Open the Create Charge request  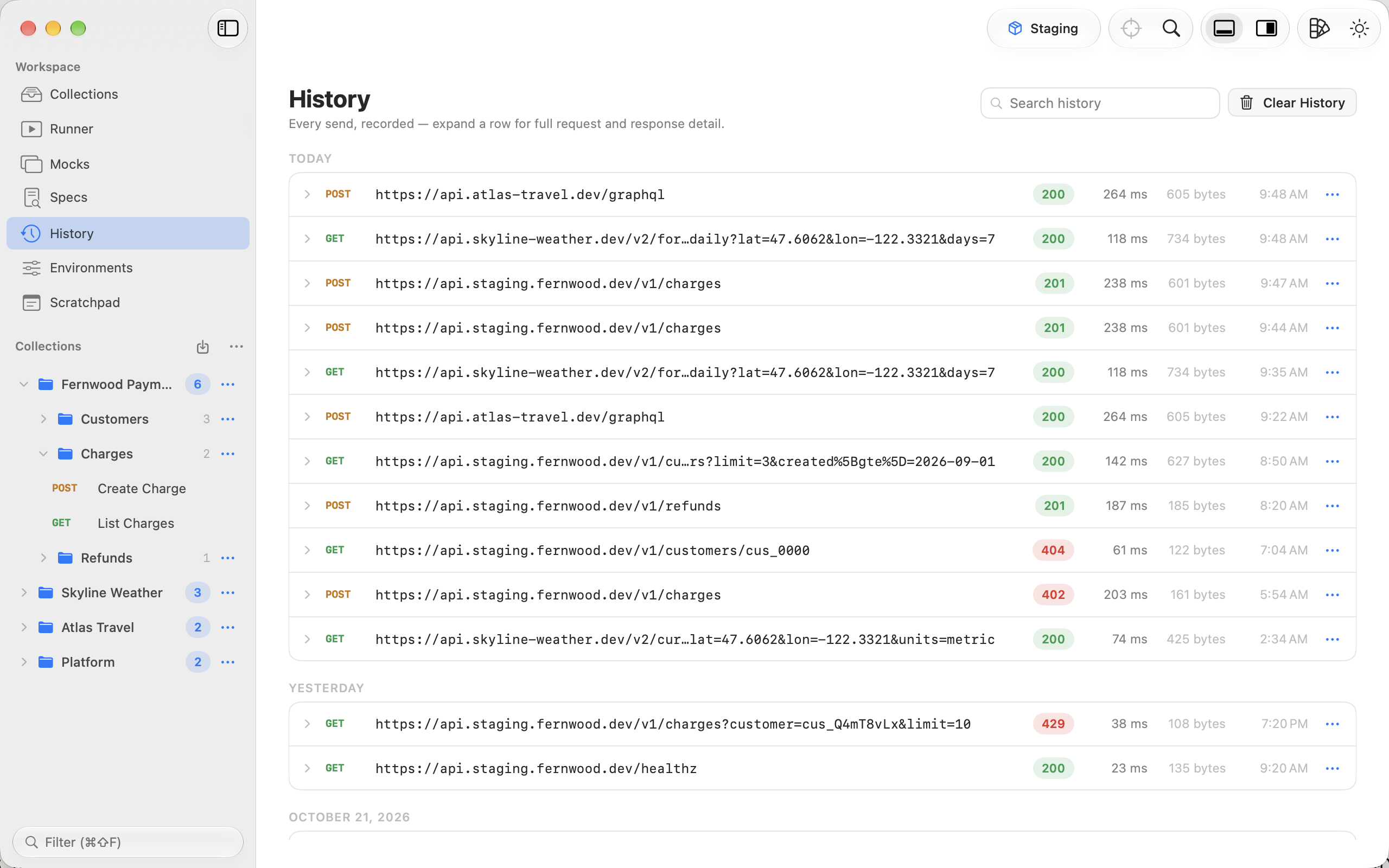[141, 489]
